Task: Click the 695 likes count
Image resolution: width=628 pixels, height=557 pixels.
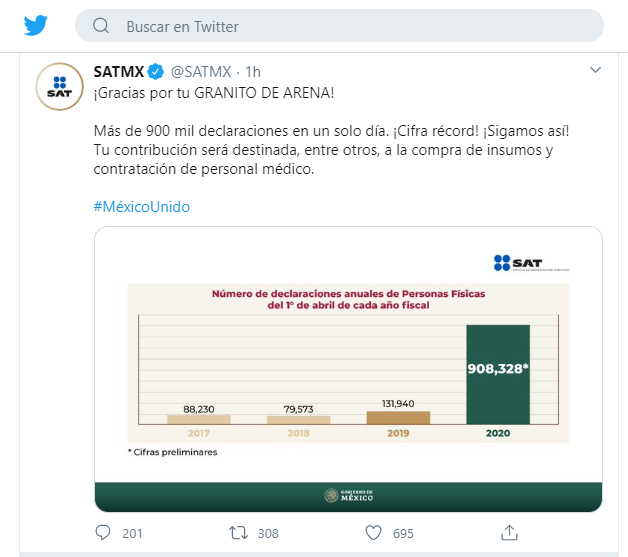Action: point(403,533)
